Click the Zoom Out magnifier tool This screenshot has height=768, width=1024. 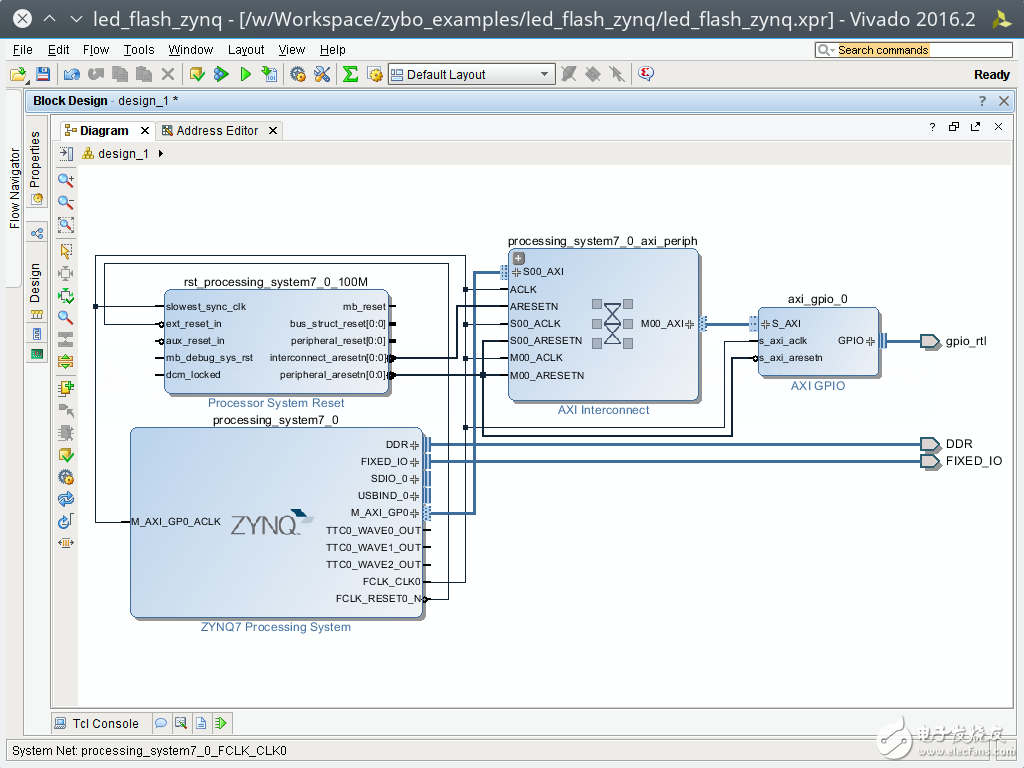[66, 203]
